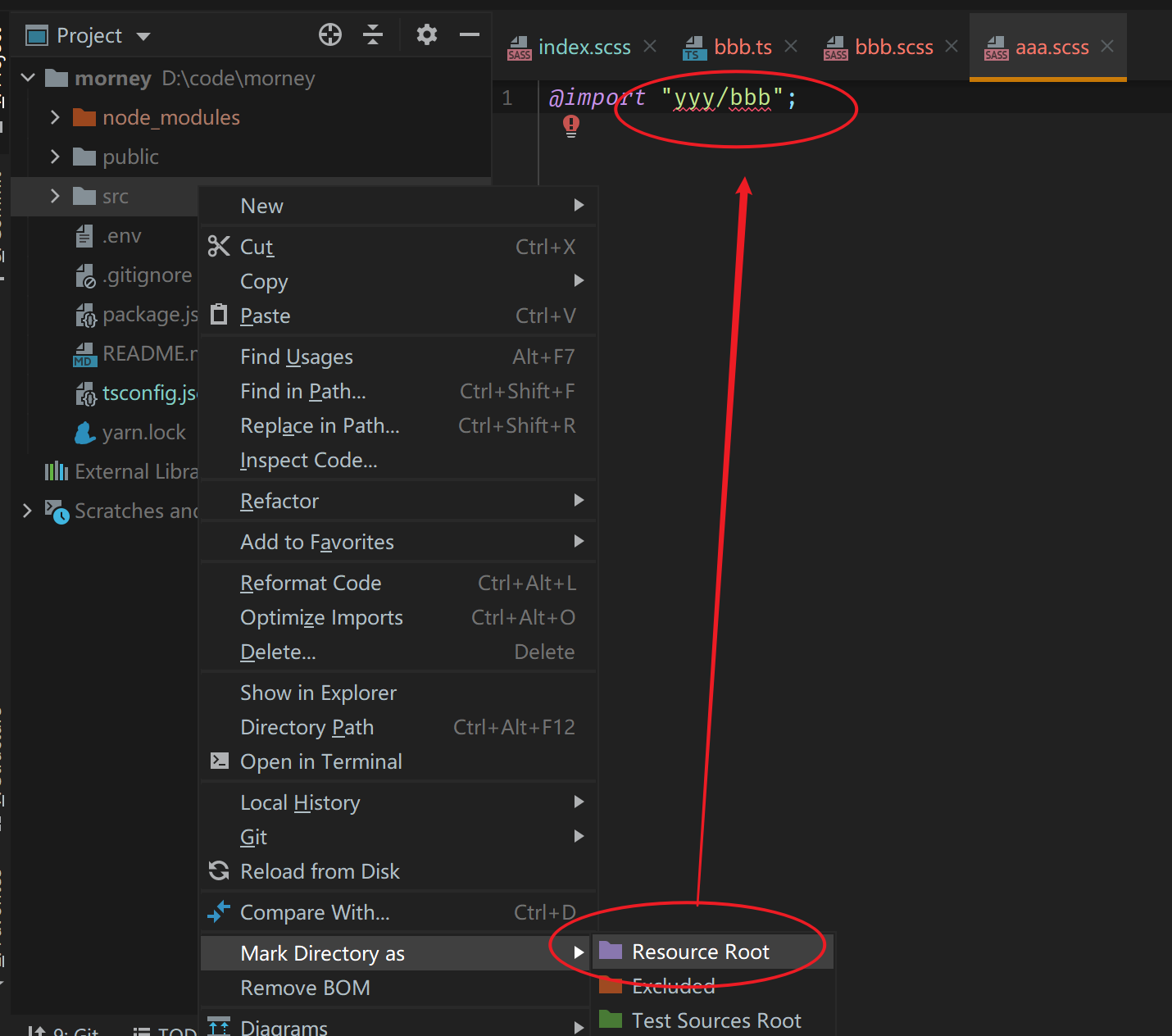Viewport: 1172px width, 1036px height.
Task: Click the orange Excluded folder icon
Action: [611, 984]
